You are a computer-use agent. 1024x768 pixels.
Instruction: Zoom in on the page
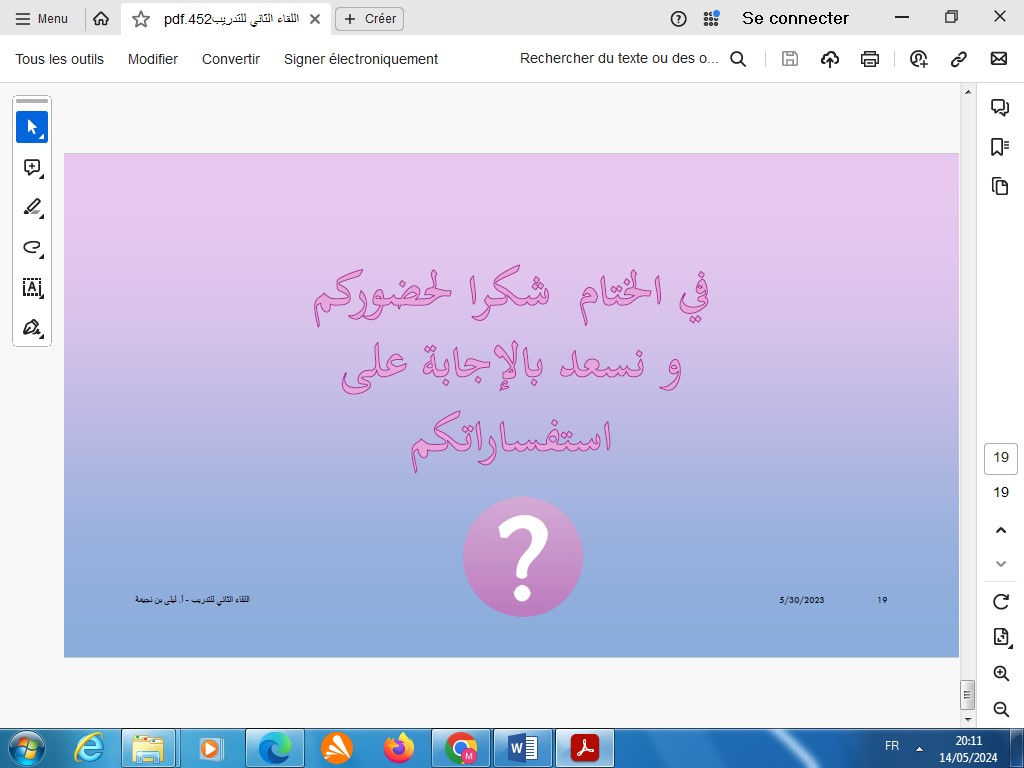point(1000,674)
